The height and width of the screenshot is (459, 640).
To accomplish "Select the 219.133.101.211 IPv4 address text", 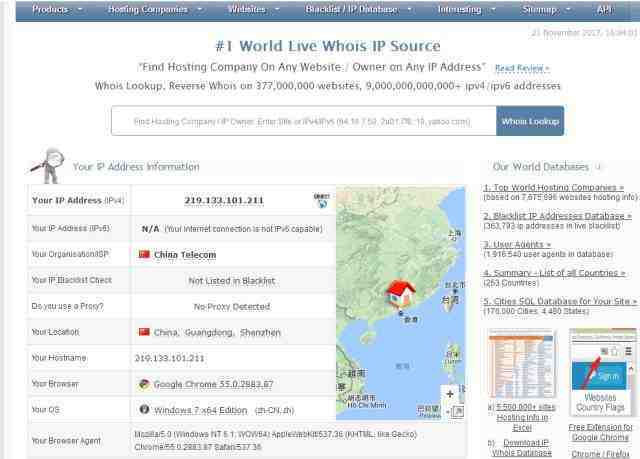I will pos(224,200).
